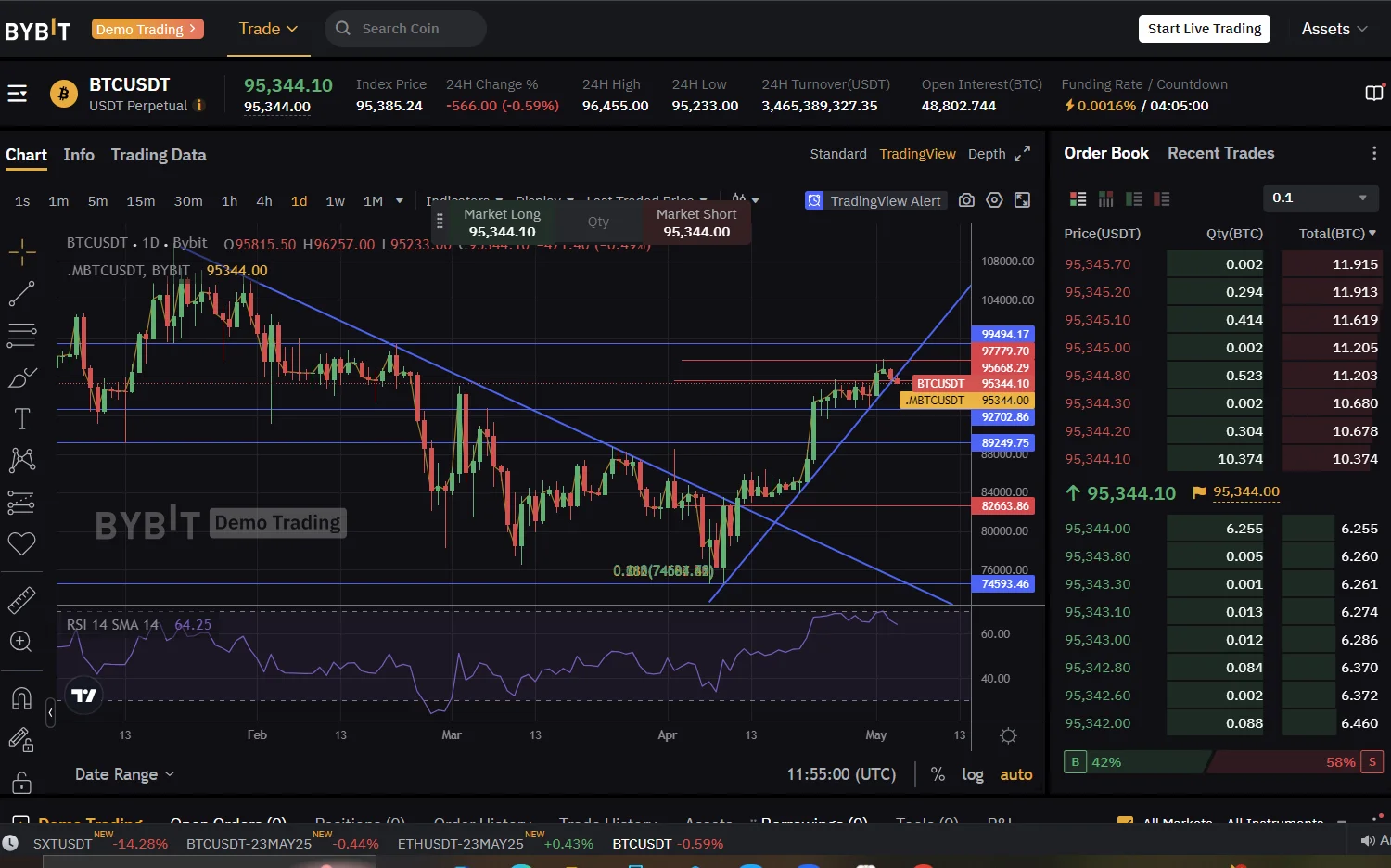This screenshot has height=868, width=1391.
Task: Select the Order Book tab
Action: (1106, 153)
